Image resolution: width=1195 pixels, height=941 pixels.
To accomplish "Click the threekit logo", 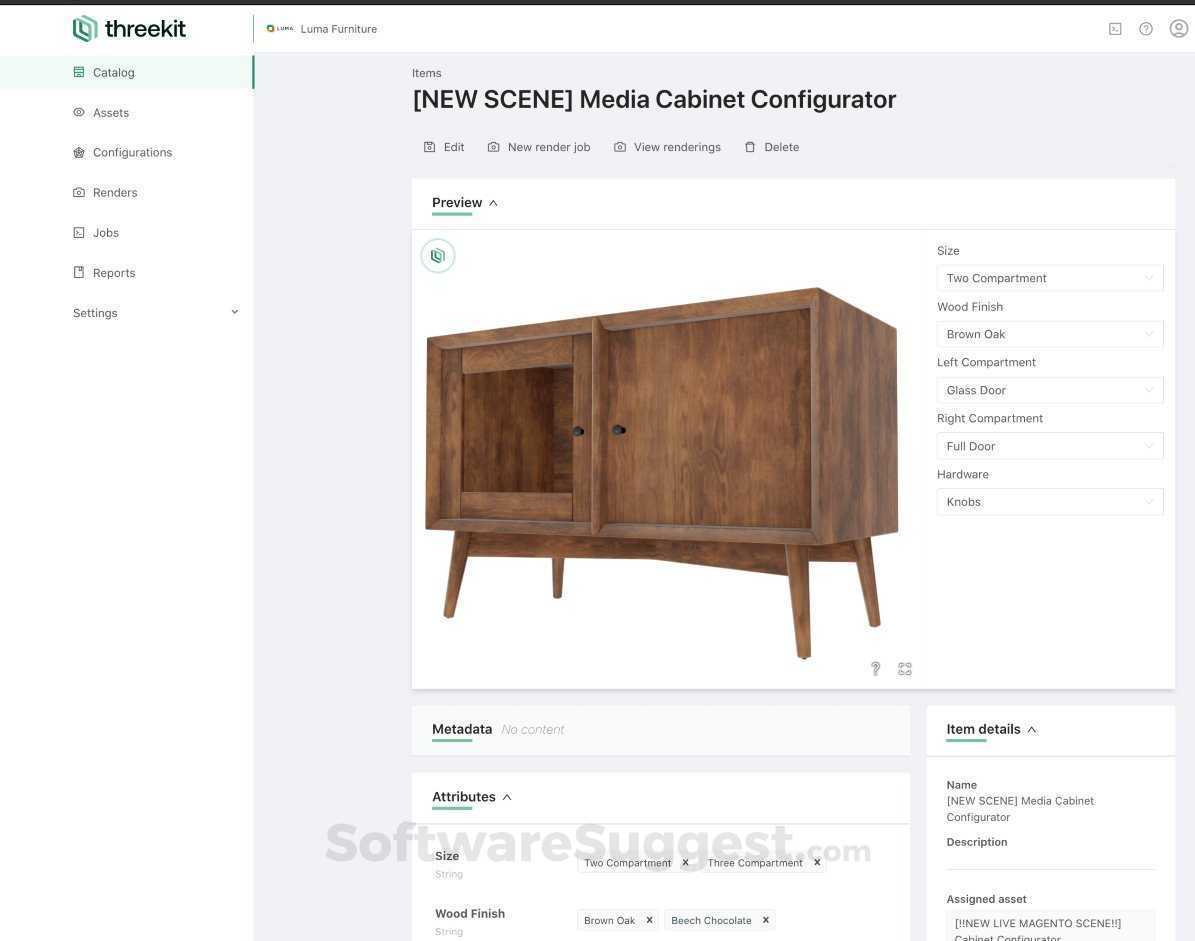I will pos(130,29).
